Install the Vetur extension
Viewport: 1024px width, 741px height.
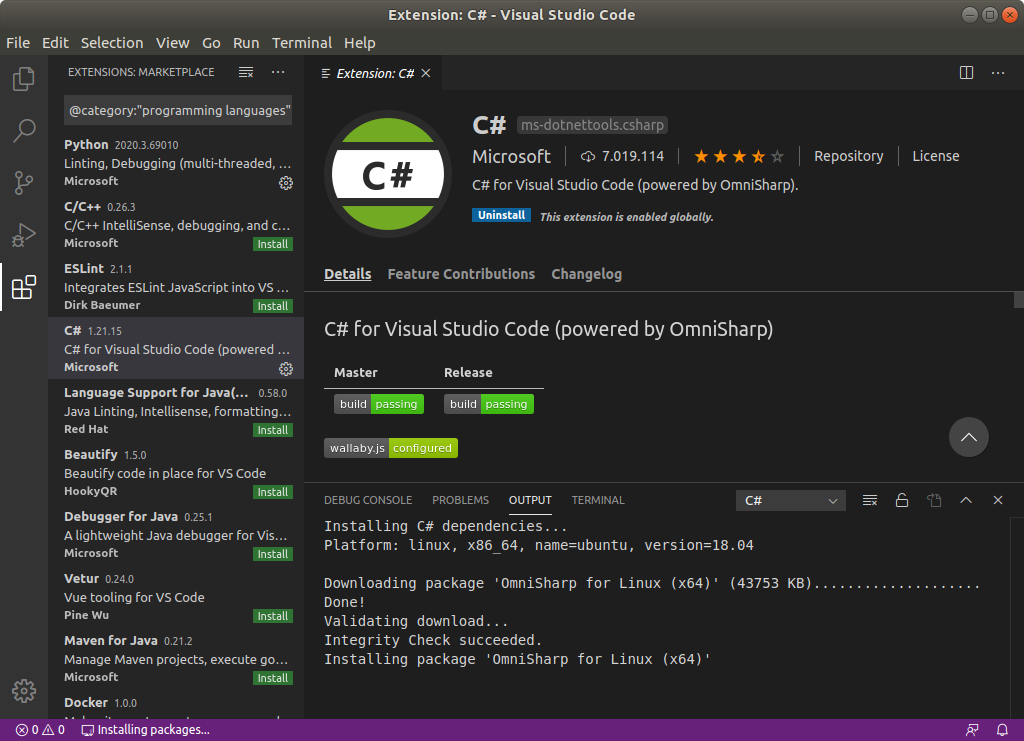pyautogui.click(x=273, y=616)
